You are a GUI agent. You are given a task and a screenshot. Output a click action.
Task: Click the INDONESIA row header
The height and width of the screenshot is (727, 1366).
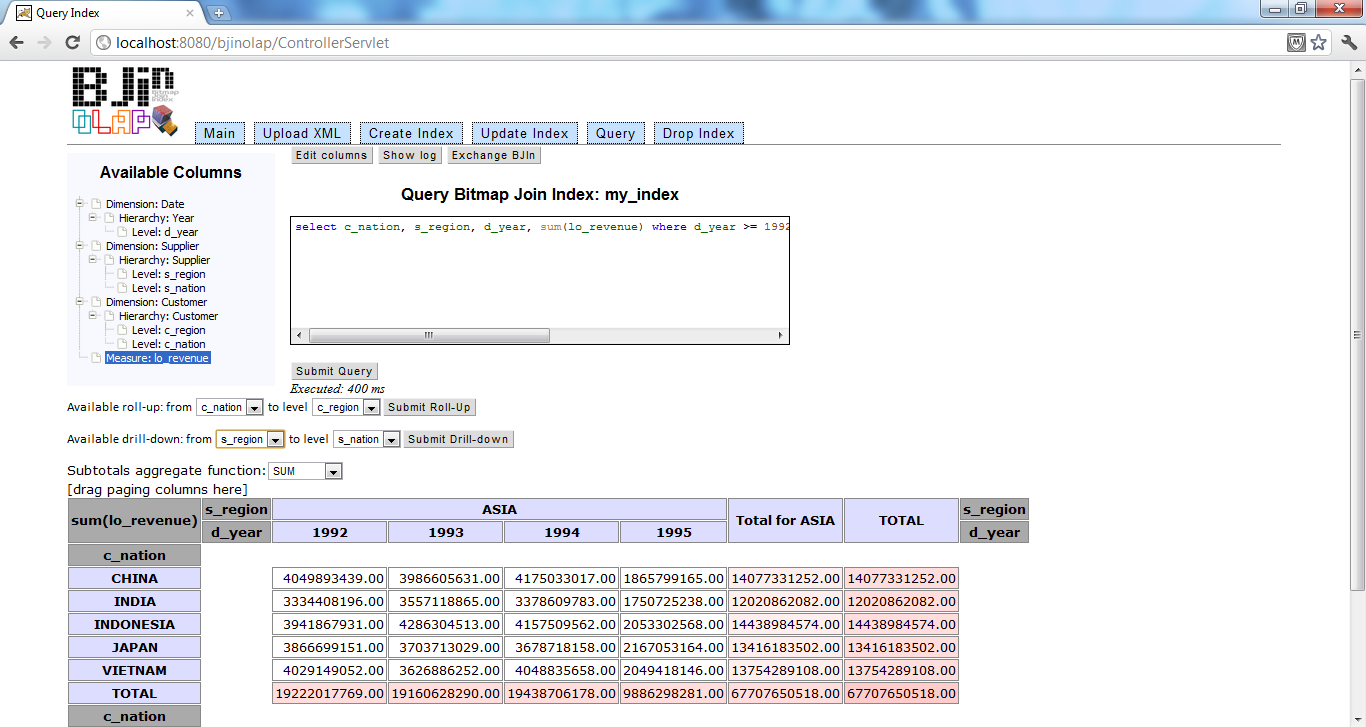(x=134, y=624)
